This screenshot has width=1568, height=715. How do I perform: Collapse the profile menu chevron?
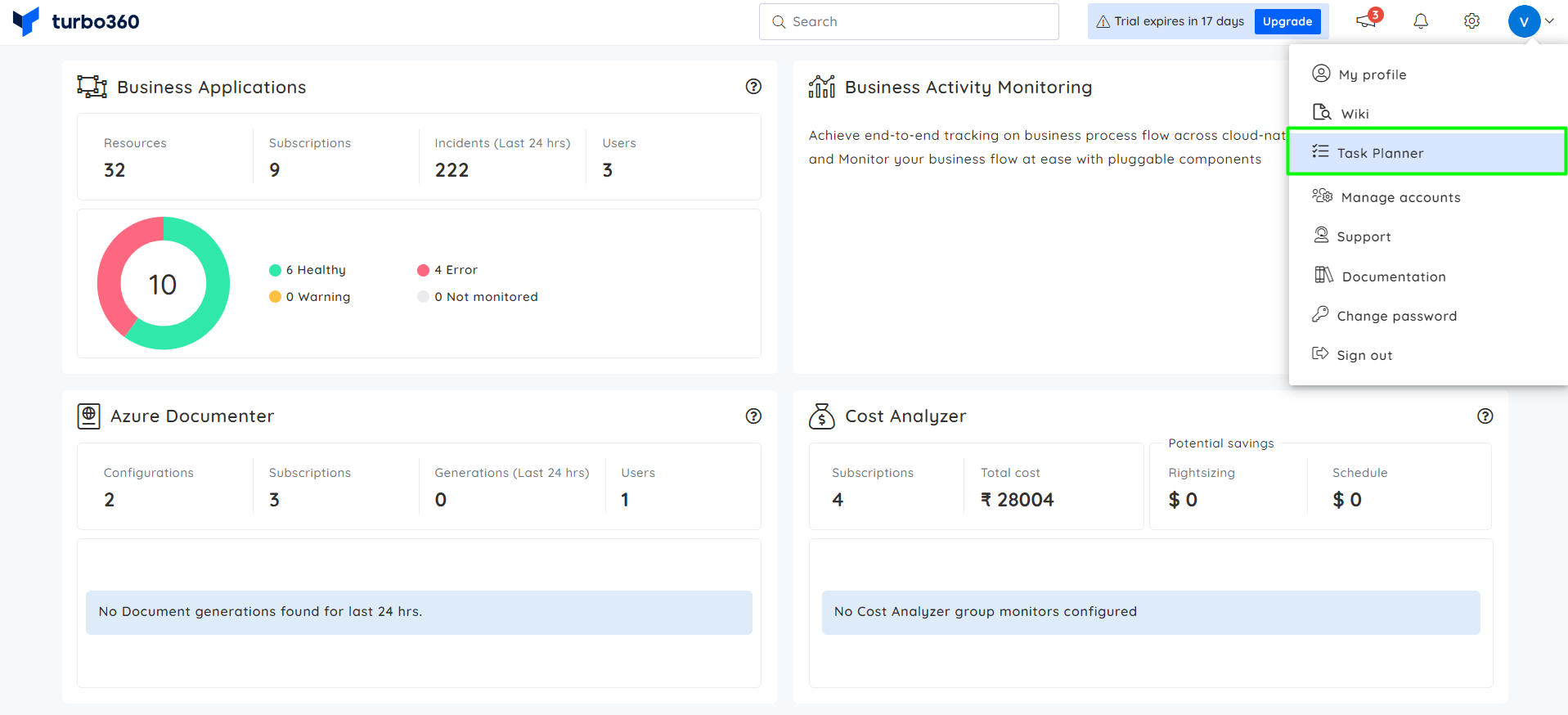pyautogui.click(x=1549, y=21)
